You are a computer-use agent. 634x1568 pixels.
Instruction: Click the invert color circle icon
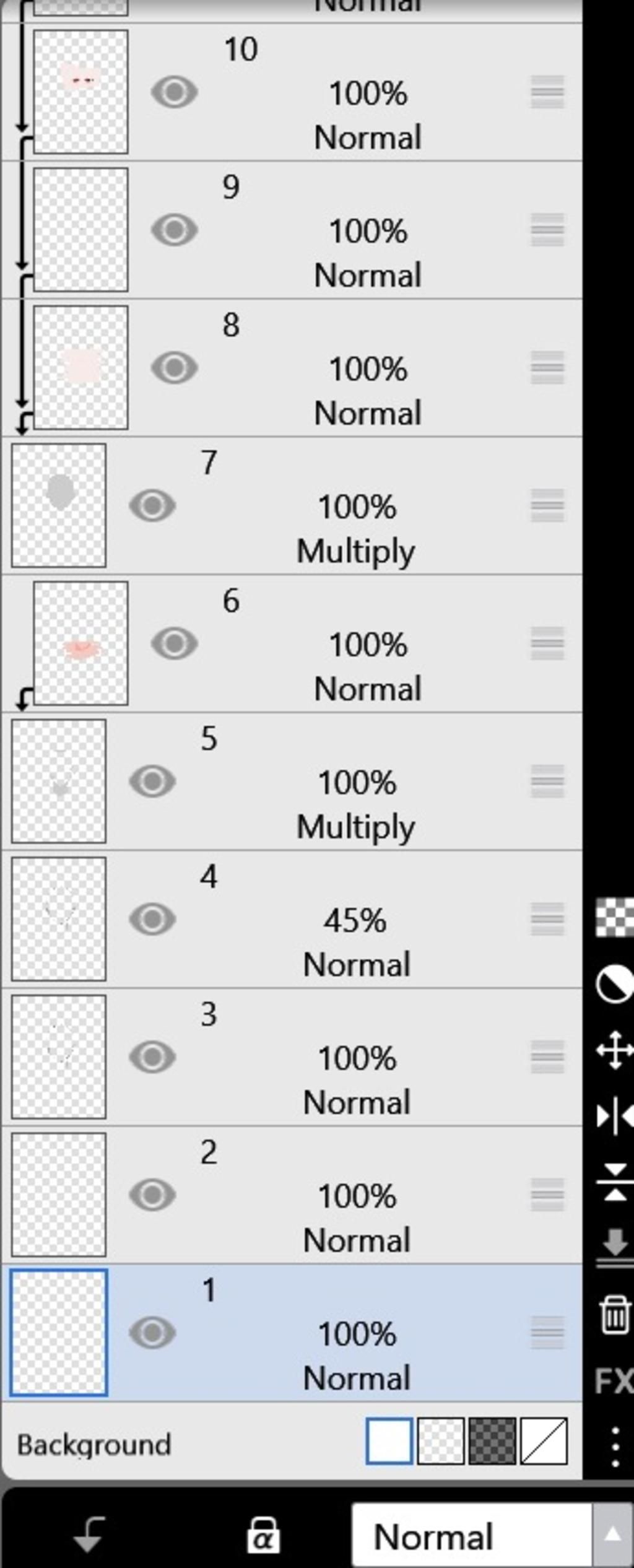pos(614,983)
